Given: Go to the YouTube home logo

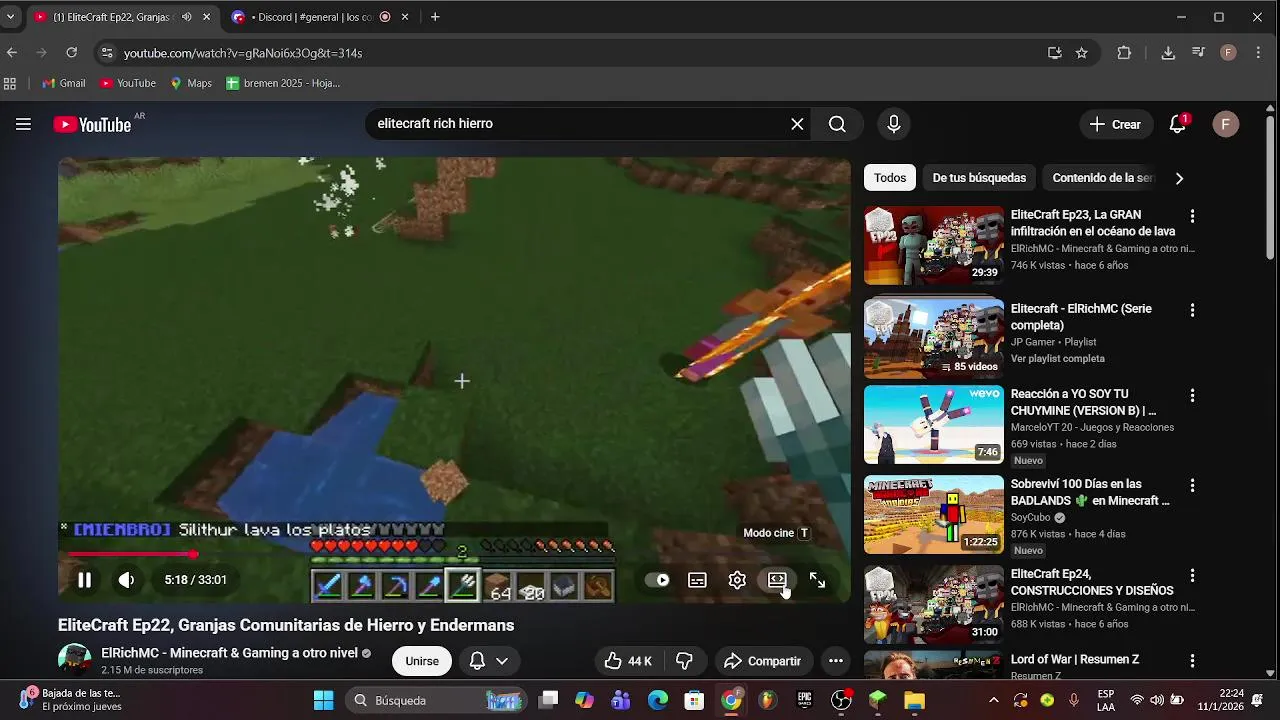Looking at the screenshot, I should [x=92, y=124].
